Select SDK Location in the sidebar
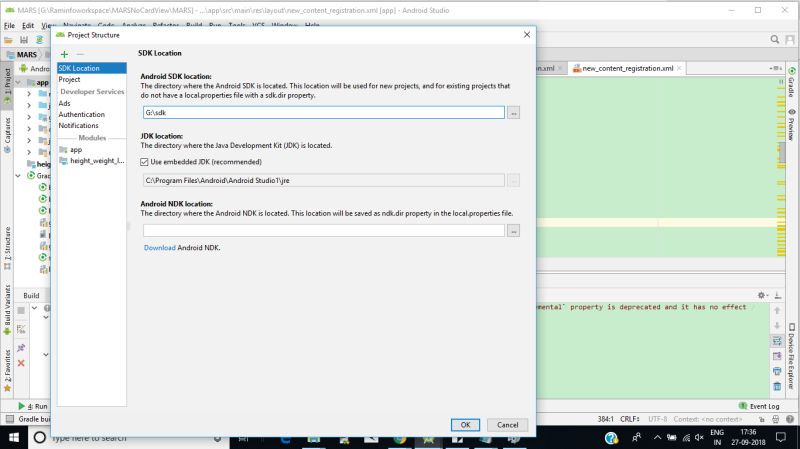 coord(92,68)
